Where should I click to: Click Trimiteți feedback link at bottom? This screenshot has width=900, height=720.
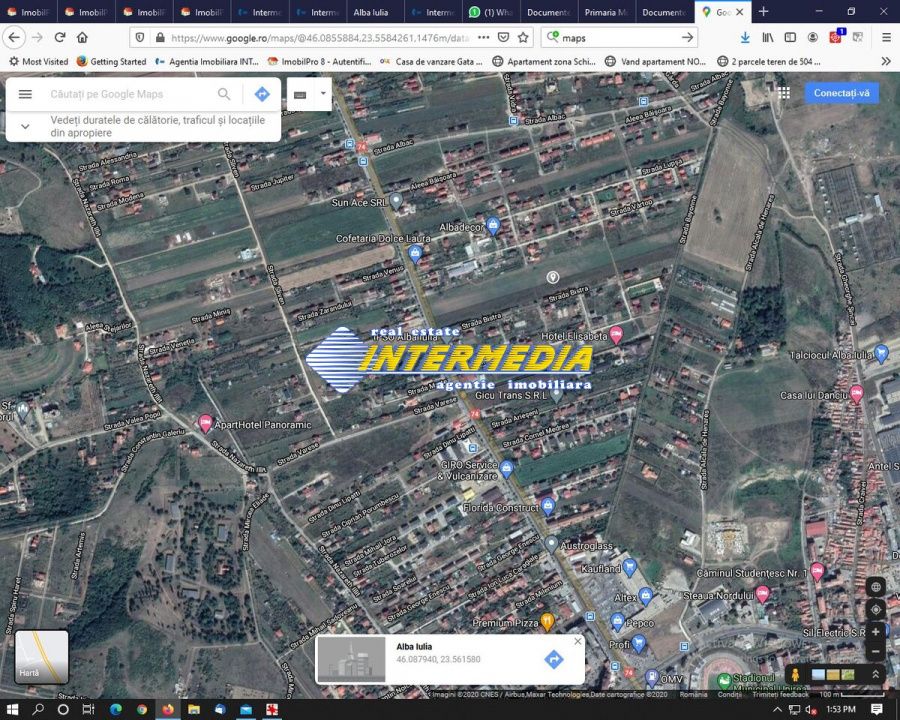[x=781, y=694]
